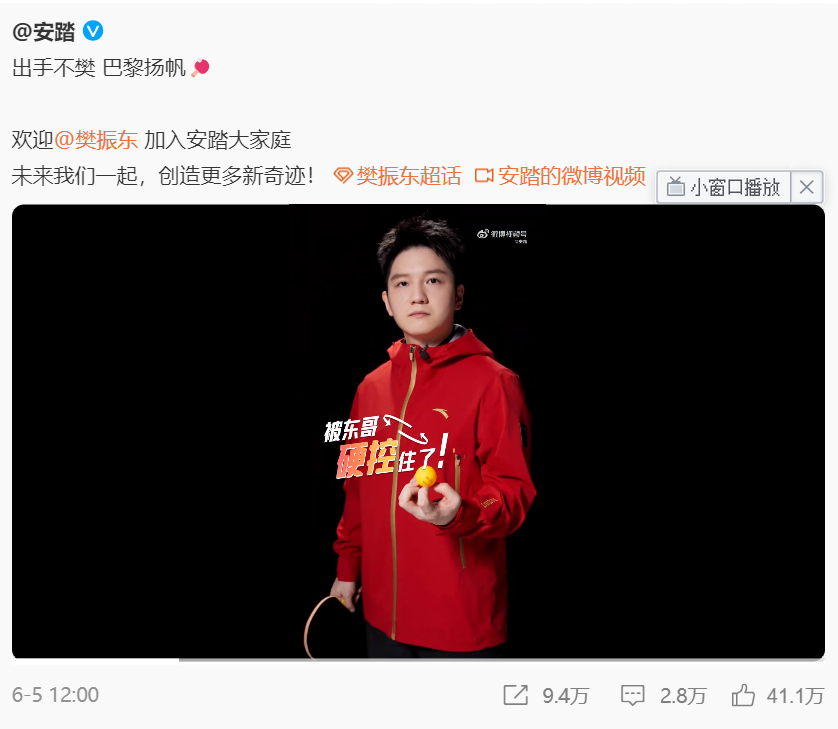The height and width of the screenshot is (729, 838).
Task: Open comments via the speech bubble icon
Action: pos(633,695)
